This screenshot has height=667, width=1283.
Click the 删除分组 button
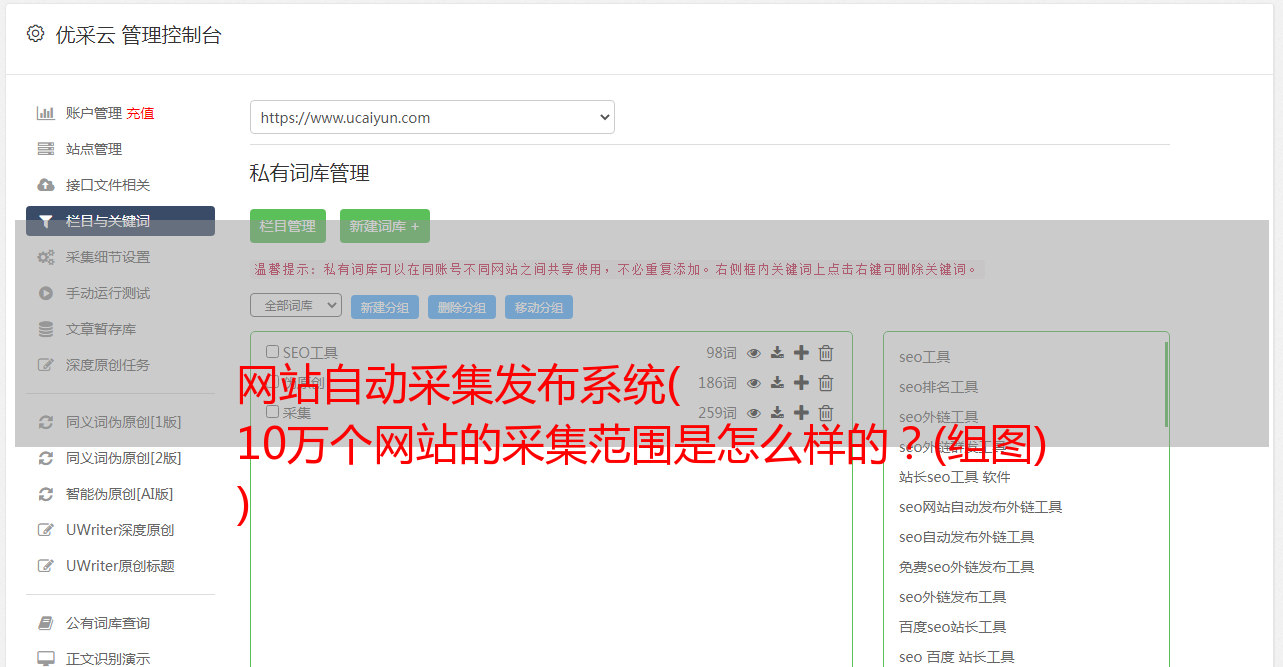pos(462,307)
